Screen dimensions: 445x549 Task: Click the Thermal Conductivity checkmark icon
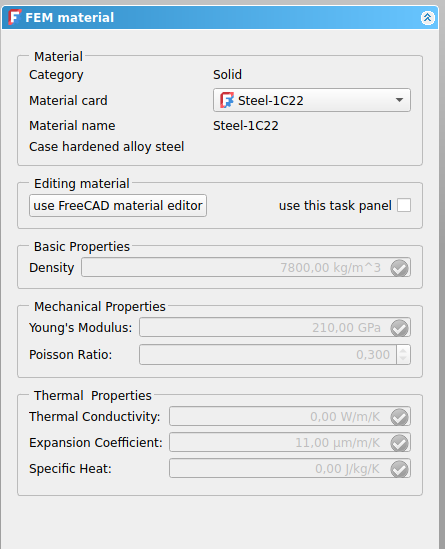[x=399, y=417]
